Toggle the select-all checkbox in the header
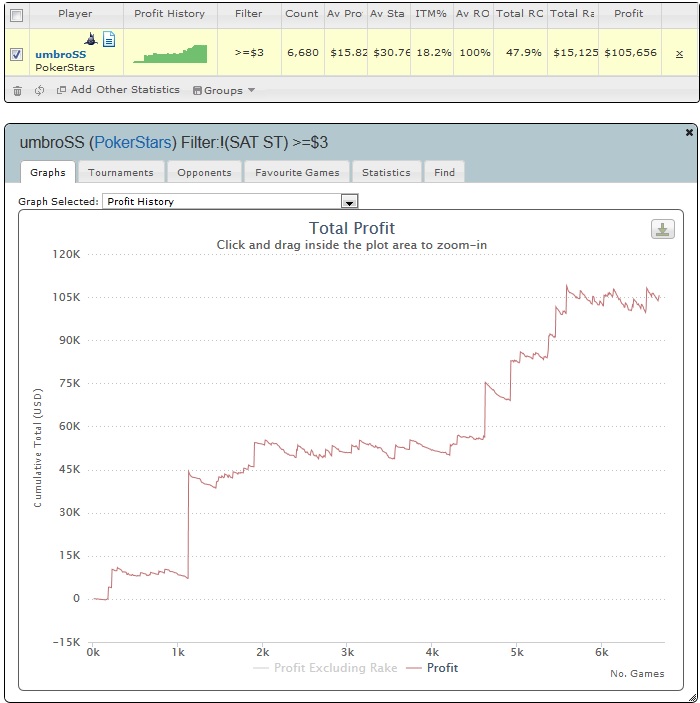 pyautogui.click(x=17, y=16)
